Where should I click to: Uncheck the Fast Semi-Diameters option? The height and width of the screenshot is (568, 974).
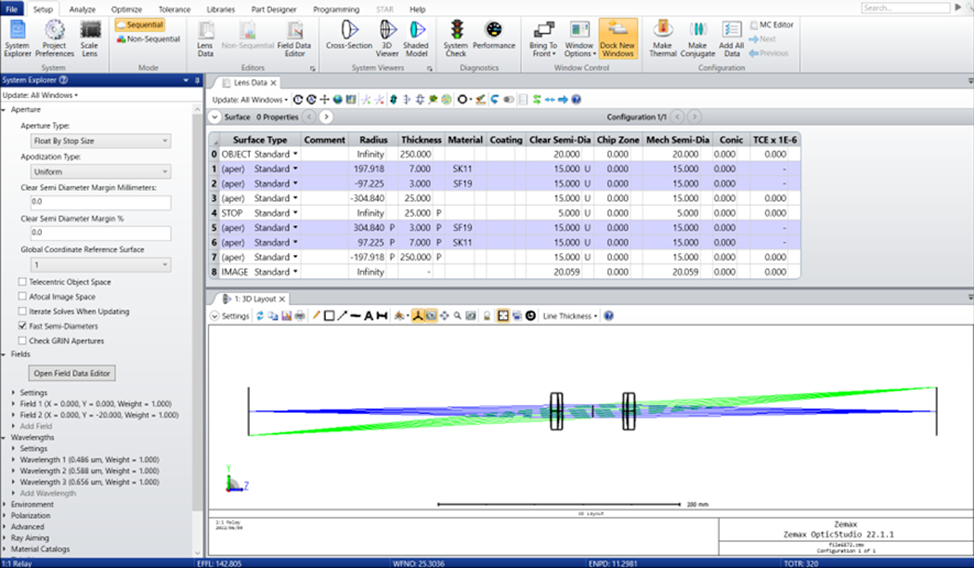(x=22, y=326)
